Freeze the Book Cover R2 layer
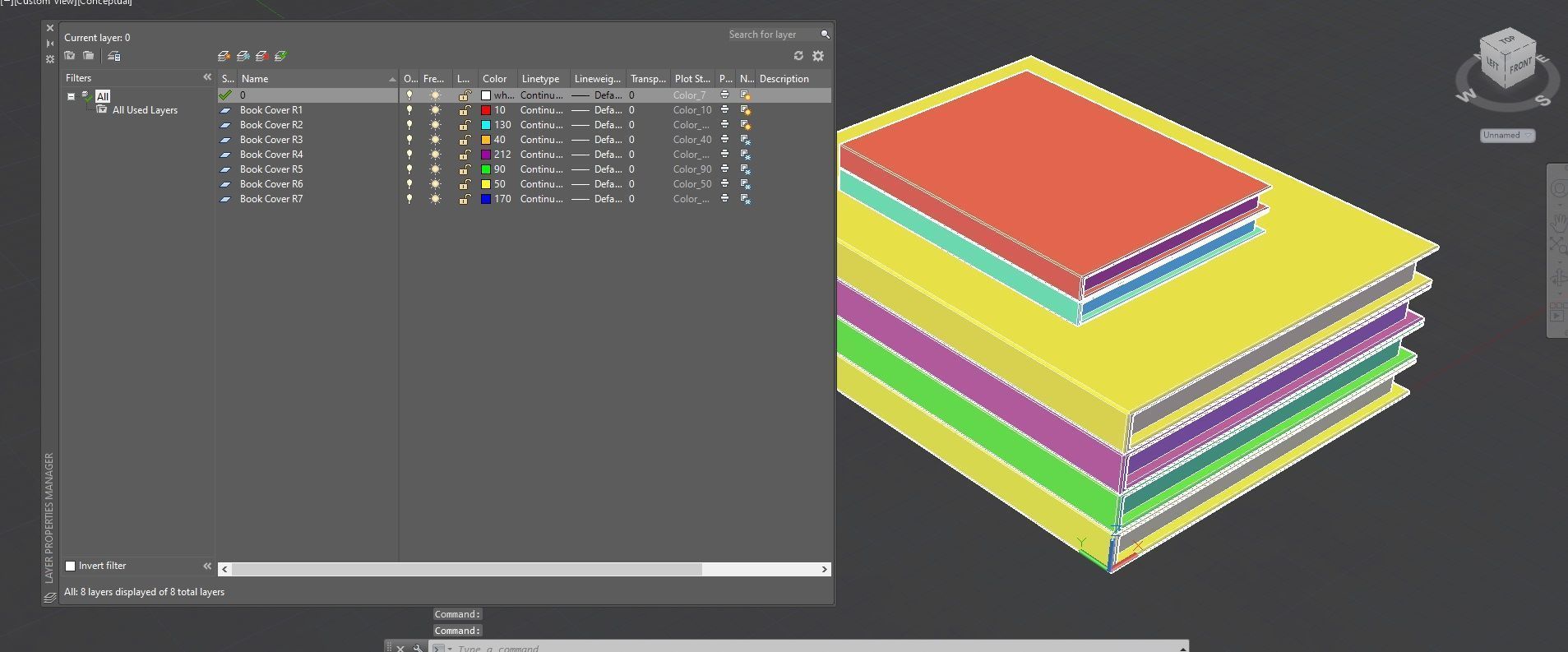 pos(435,125)
